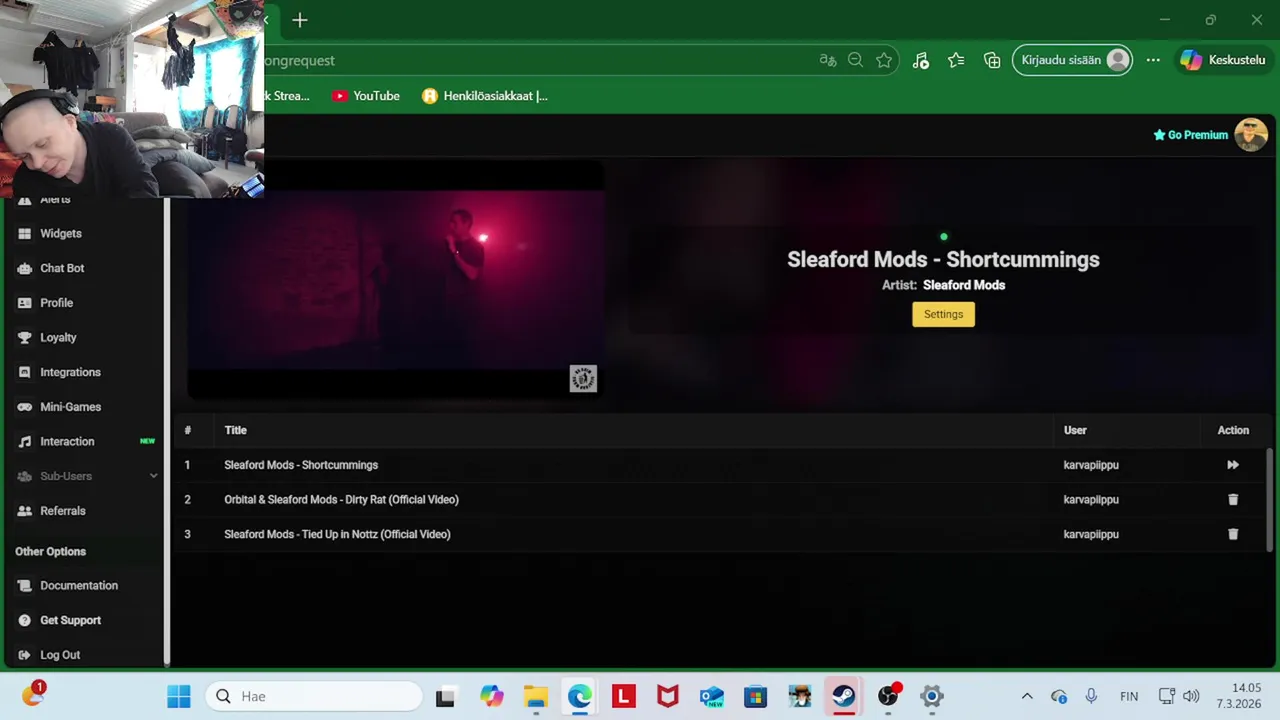Open the YouTube bookmark
Screen dimensions: 1280x720
(x=366, y=96)
